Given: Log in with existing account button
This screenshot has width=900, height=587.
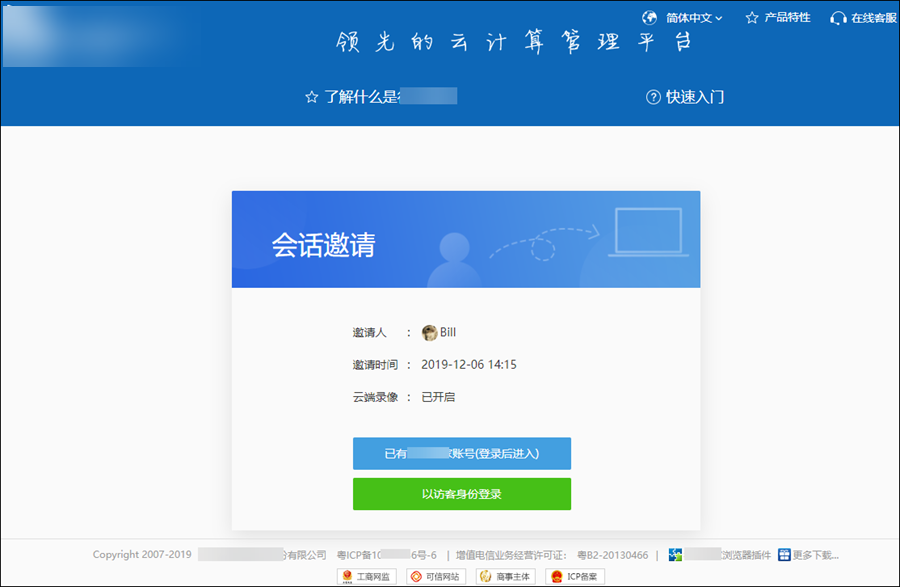Looking at the screenshot, I should point(461,453).
